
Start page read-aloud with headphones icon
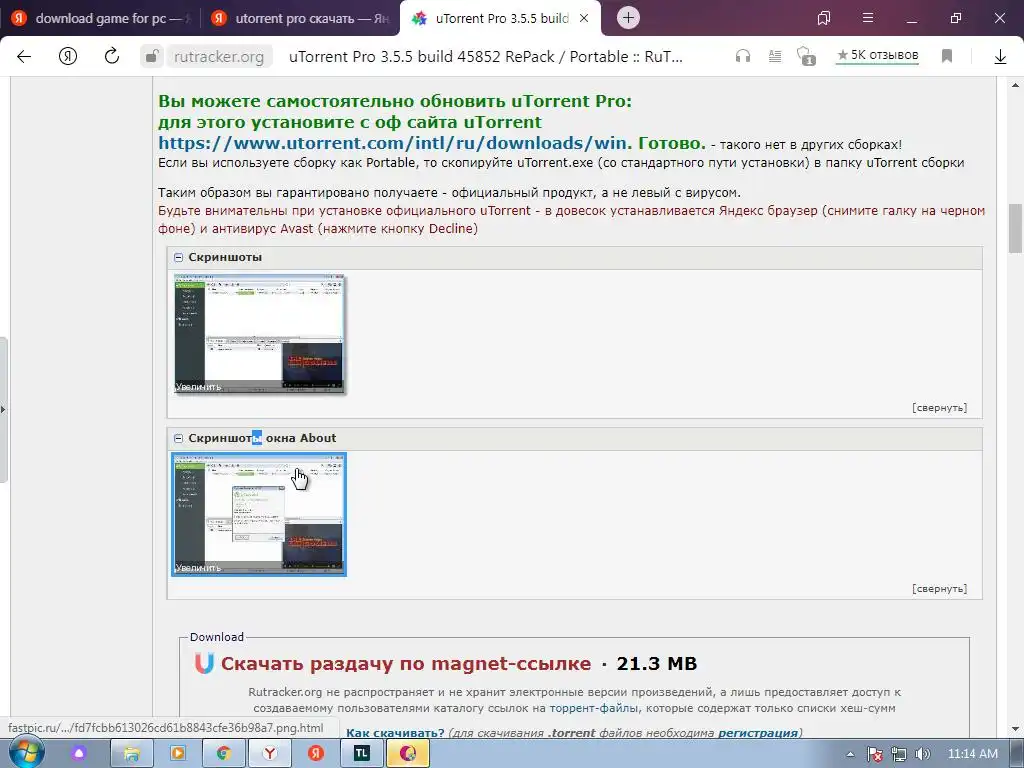click(x=743, y=57)
